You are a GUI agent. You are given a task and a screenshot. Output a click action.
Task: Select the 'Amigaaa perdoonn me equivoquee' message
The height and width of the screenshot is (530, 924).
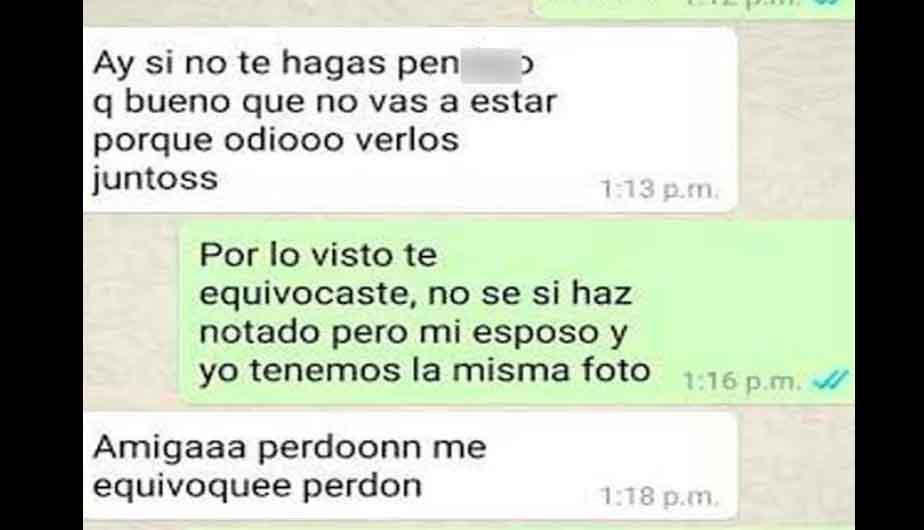(411, 466)
